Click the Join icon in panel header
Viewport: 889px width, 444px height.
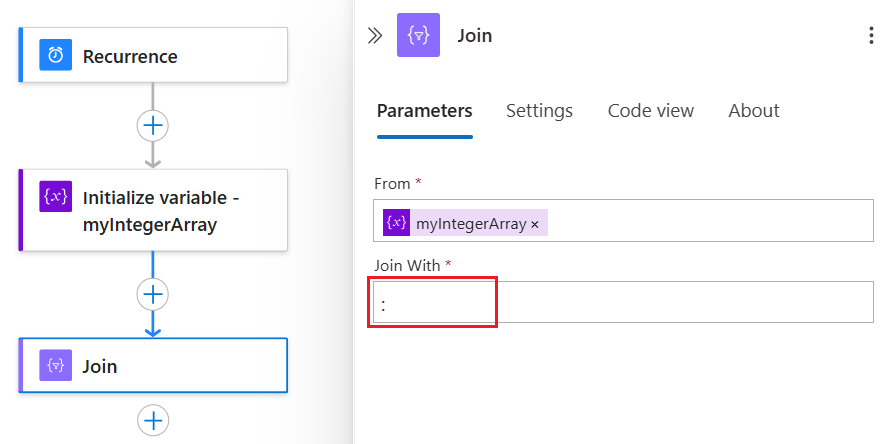[418, 35]
